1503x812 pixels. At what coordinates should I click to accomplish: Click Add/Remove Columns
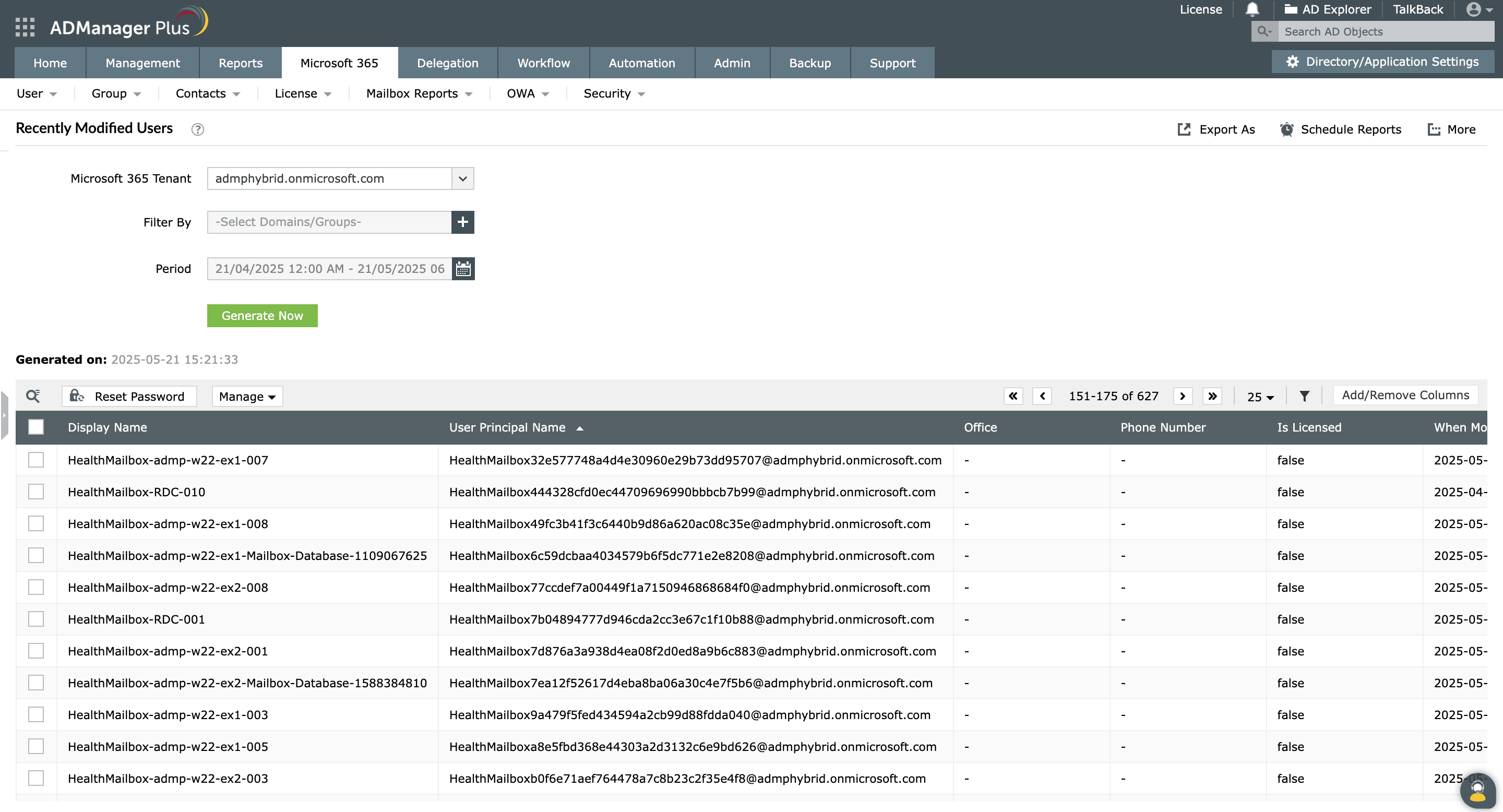click(x=1405, y=395)
